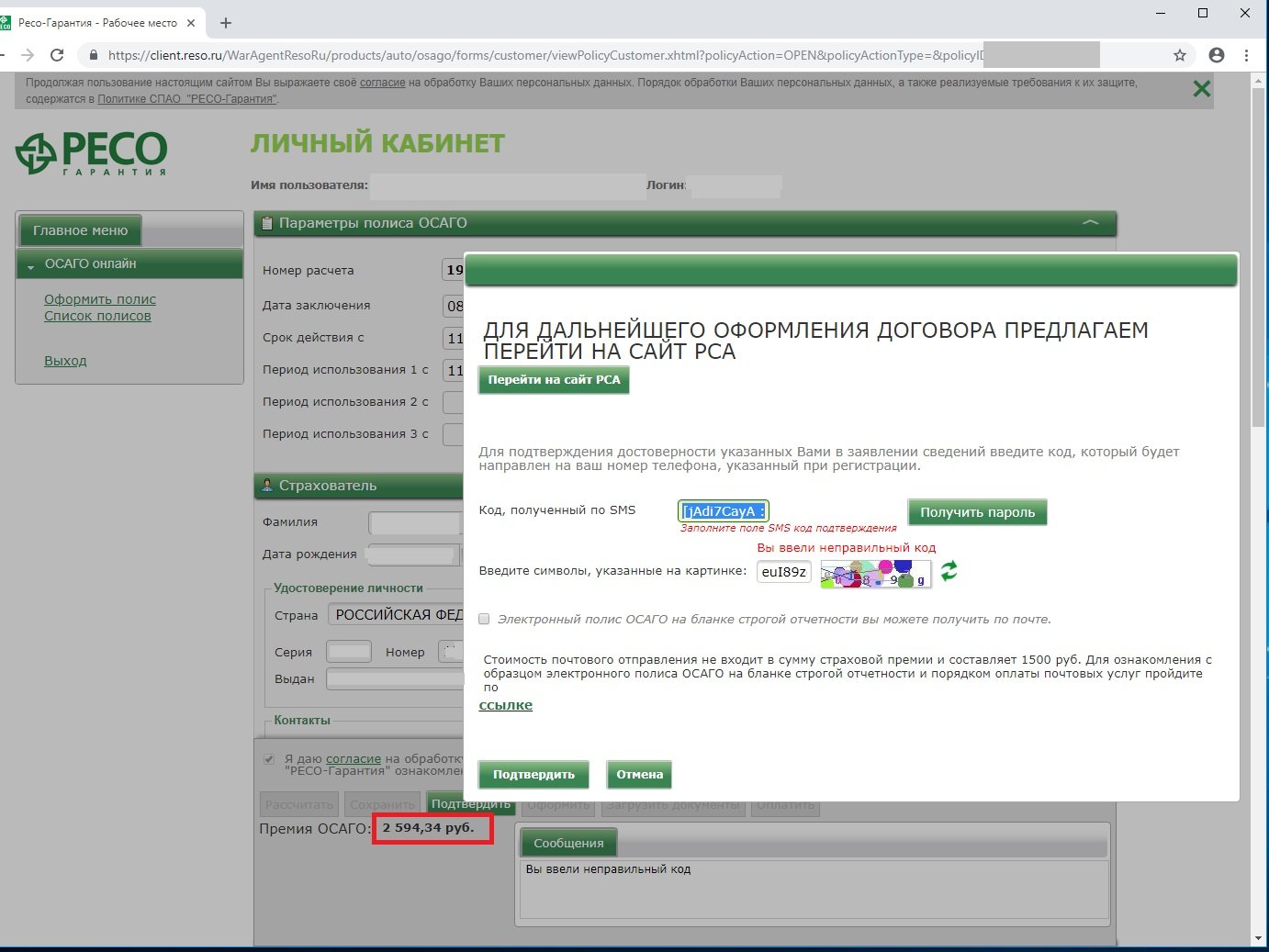Collapse the ОСАГО онлайн menu section
This screenshot has width=1269, height=952.
pos(30,265)
